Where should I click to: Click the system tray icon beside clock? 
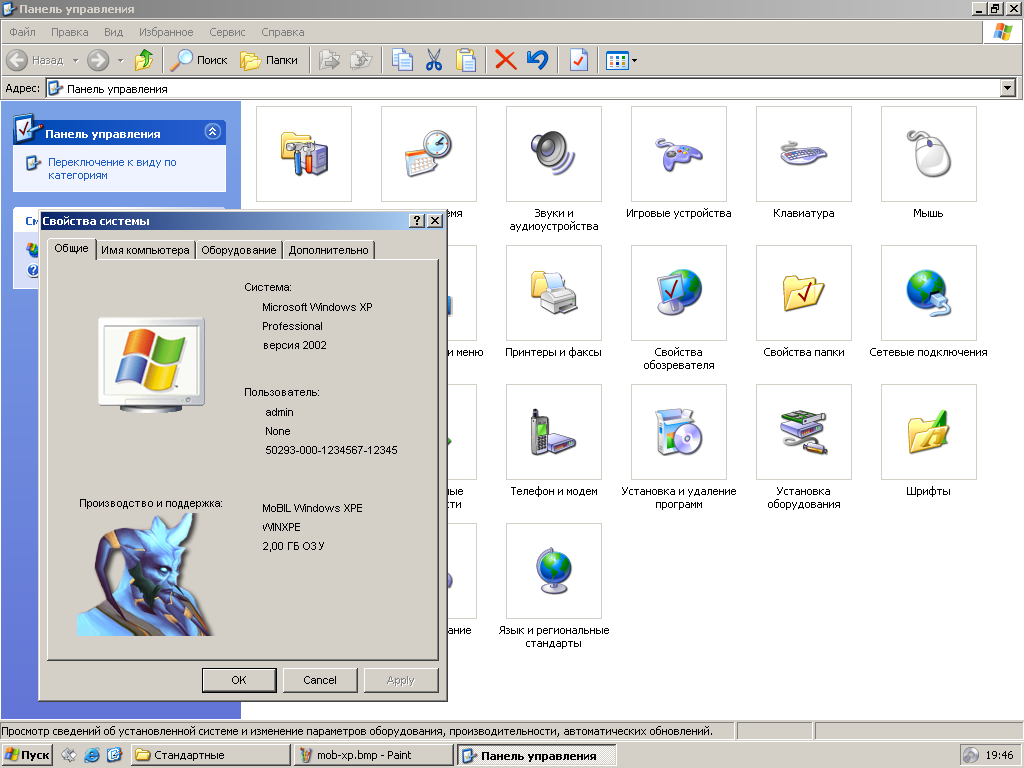pyautogui.click(x=971, y=756)
